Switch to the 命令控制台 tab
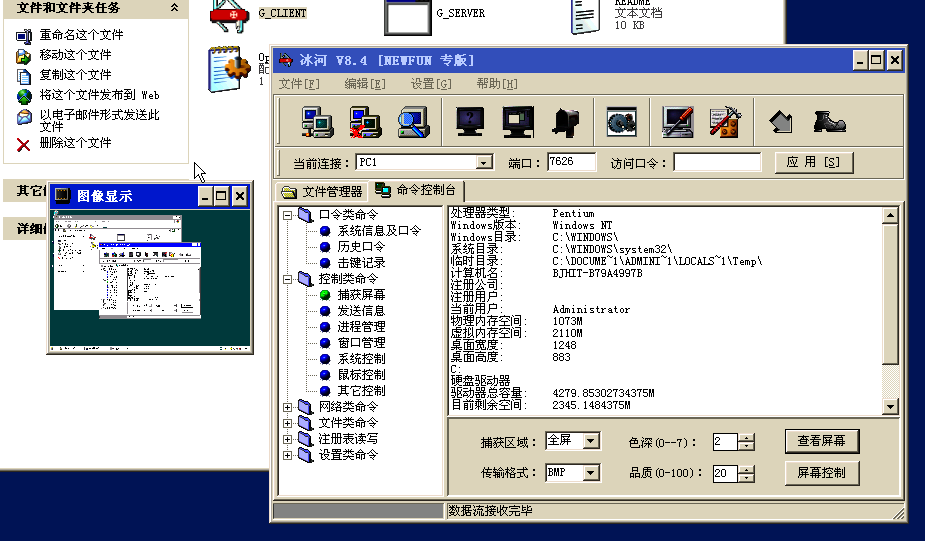Image resolution: width=925 pixels, height=541 pixels. pos(416,190)
